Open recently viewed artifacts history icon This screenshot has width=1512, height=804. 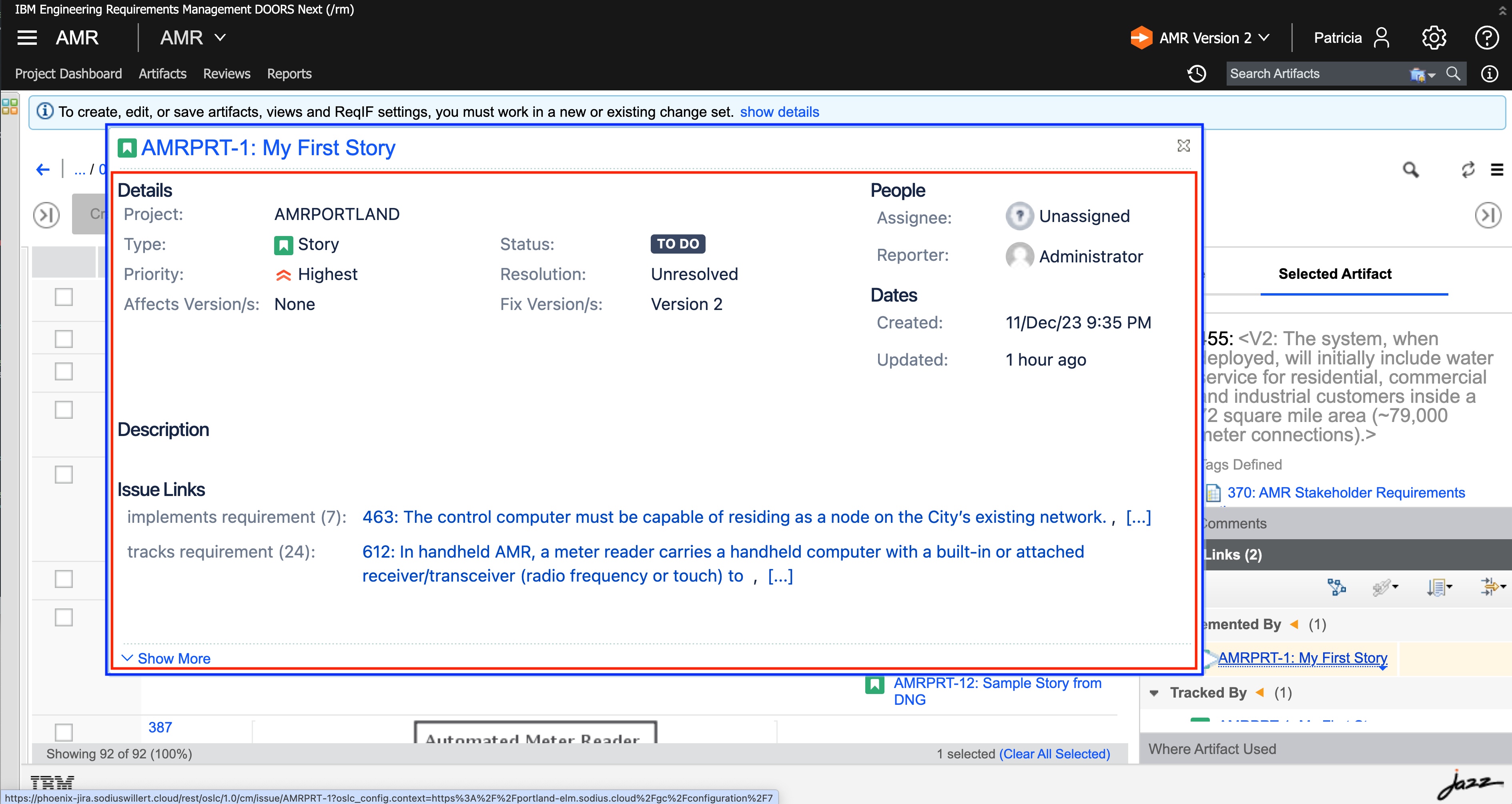tap(1197, 74)
